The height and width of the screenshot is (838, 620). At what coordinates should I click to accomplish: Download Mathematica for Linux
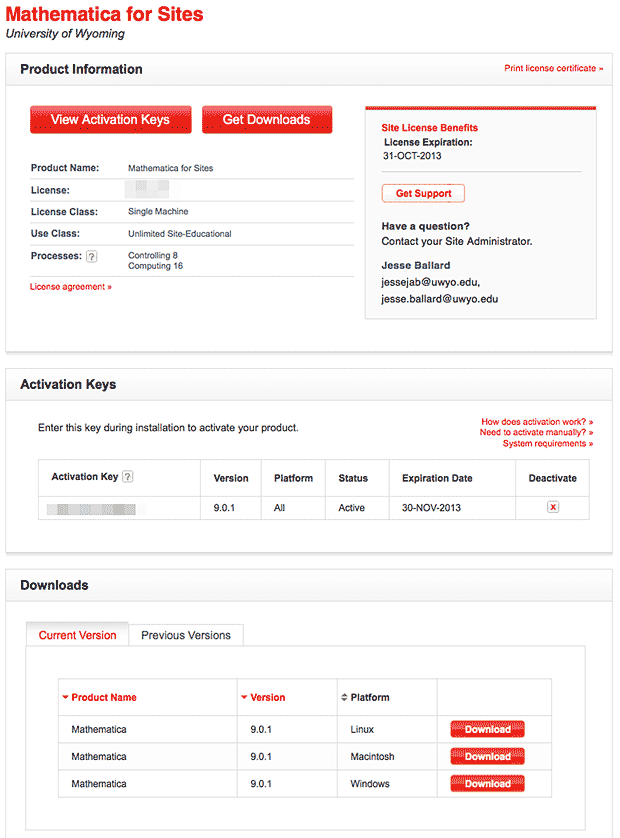coord(487,729)
